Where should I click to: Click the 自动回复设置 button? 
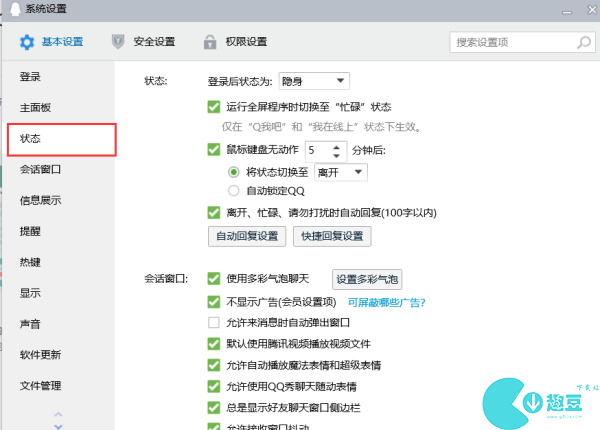(x=245, y=237)
